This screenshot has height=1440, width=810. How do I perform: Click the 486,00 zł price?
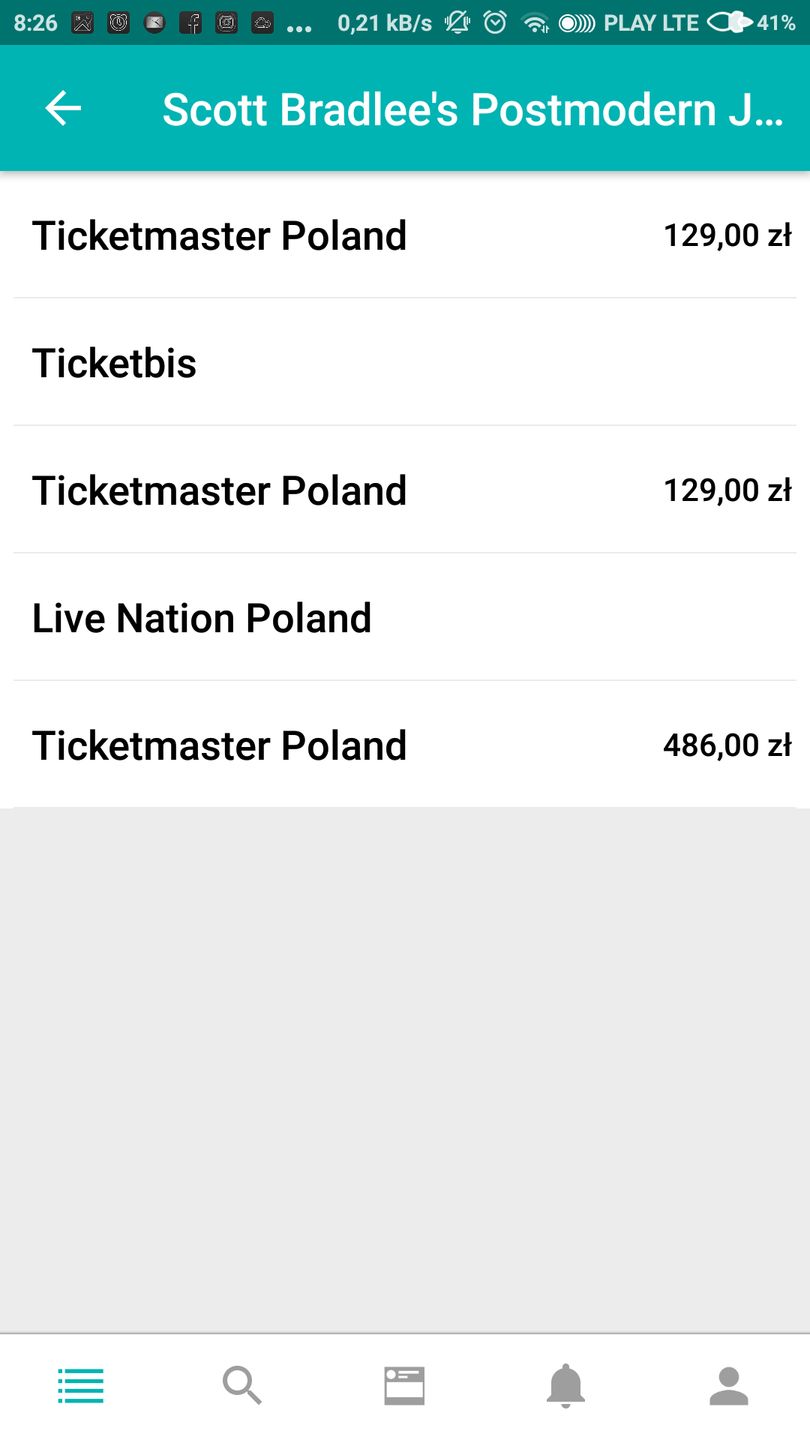tap(727, 746)
